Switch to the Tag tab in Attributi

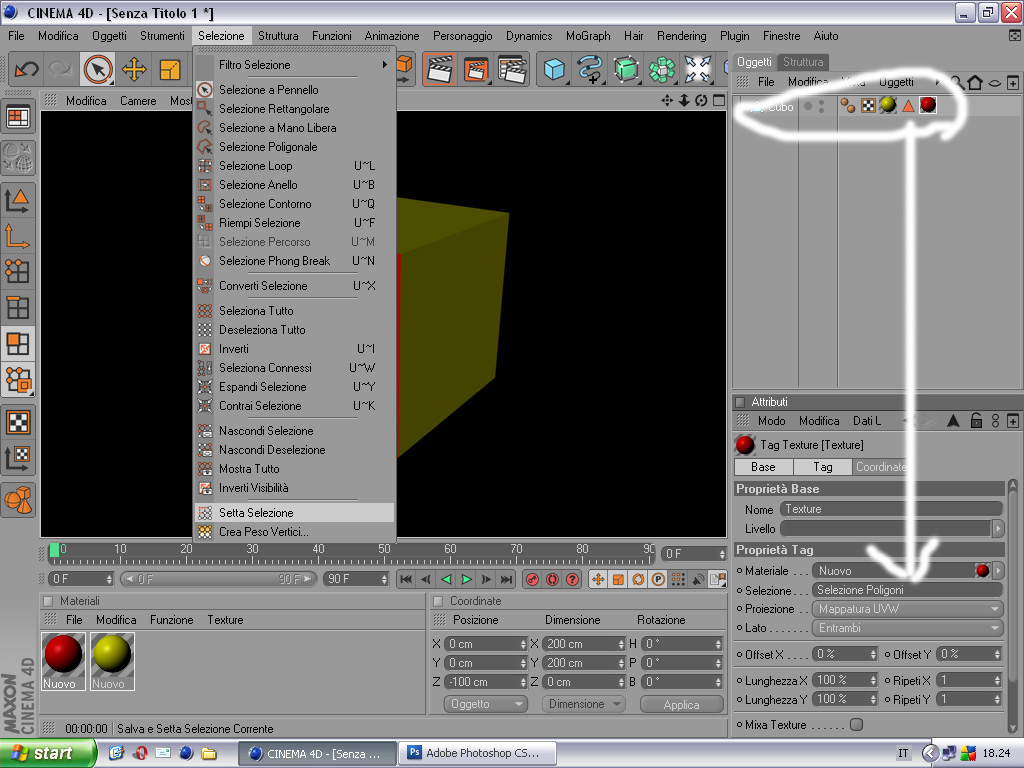pos(822,467)
